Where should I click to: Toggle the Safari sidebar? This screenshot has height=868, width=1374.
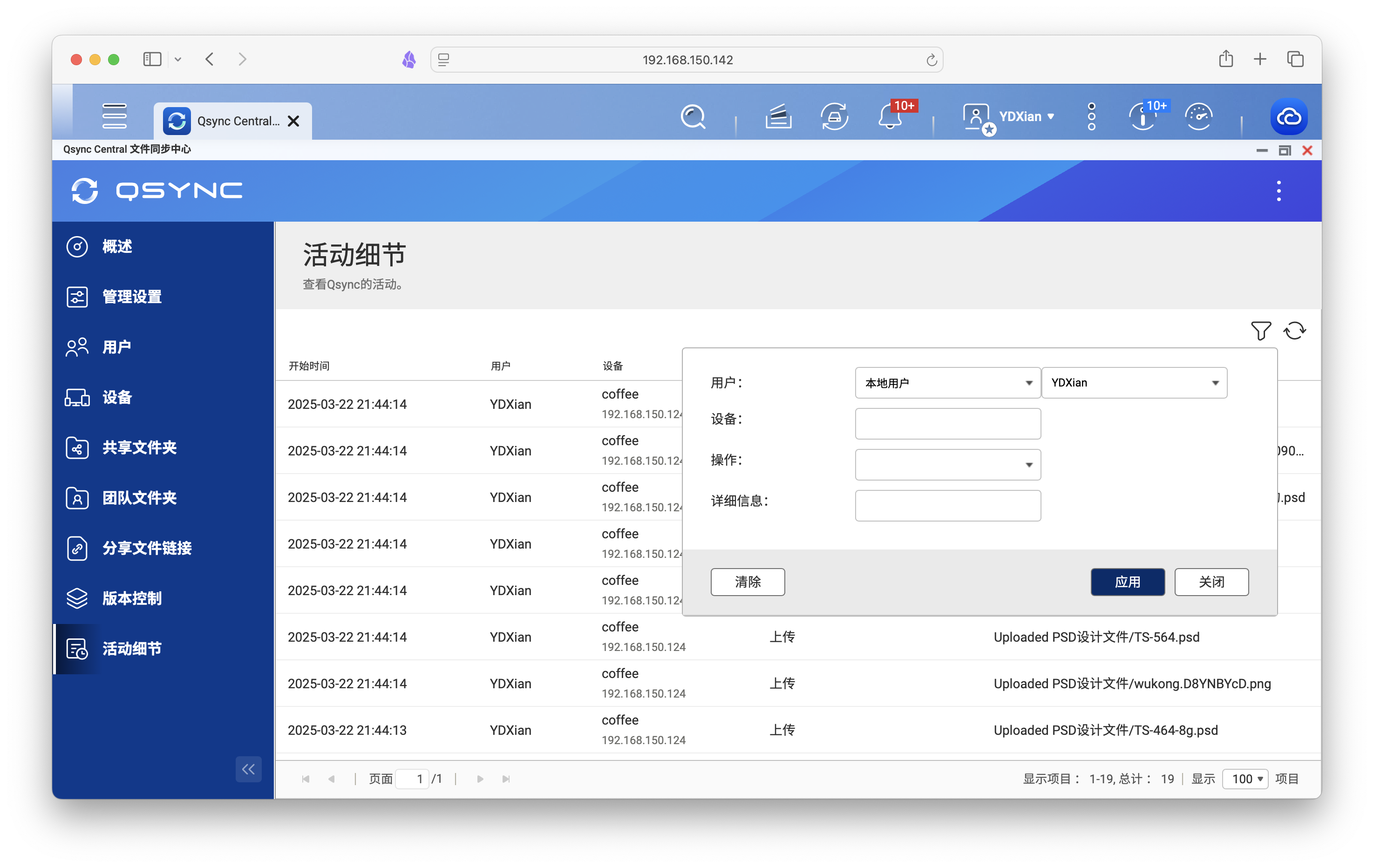[152, 59]
